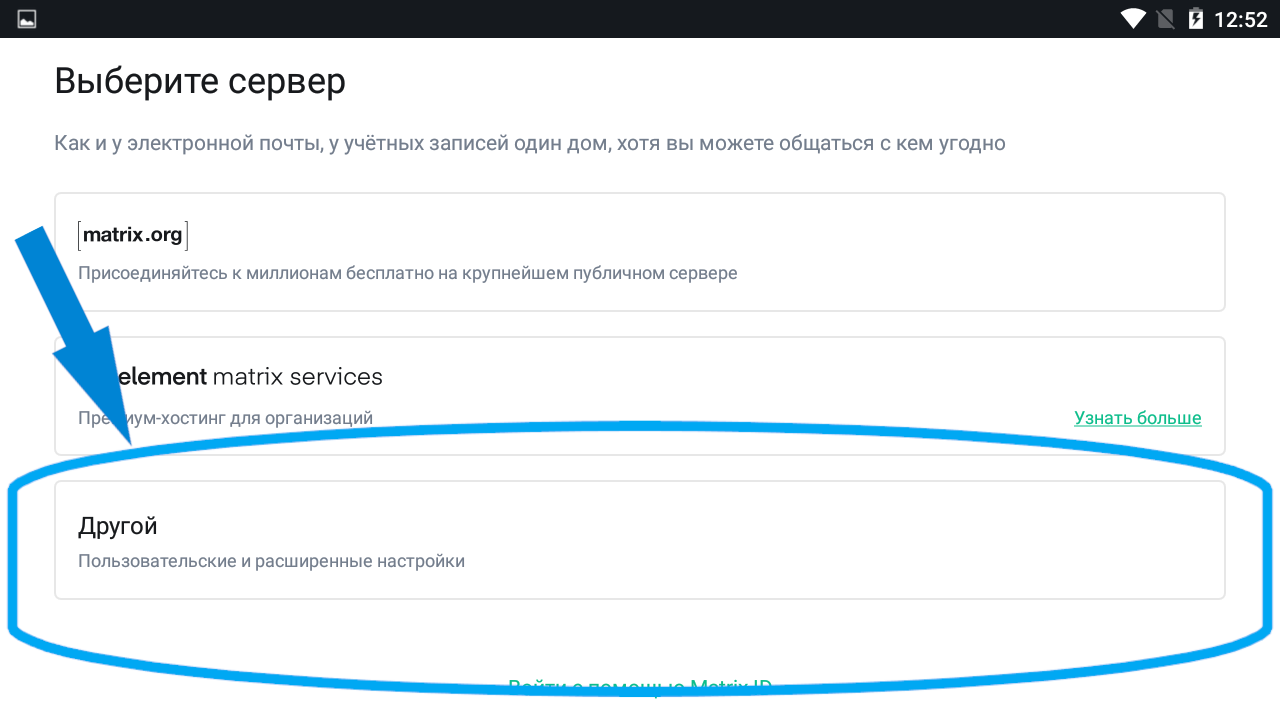
Task: Tap the 12:52 status bar clock
Action: click(1240, 19)
